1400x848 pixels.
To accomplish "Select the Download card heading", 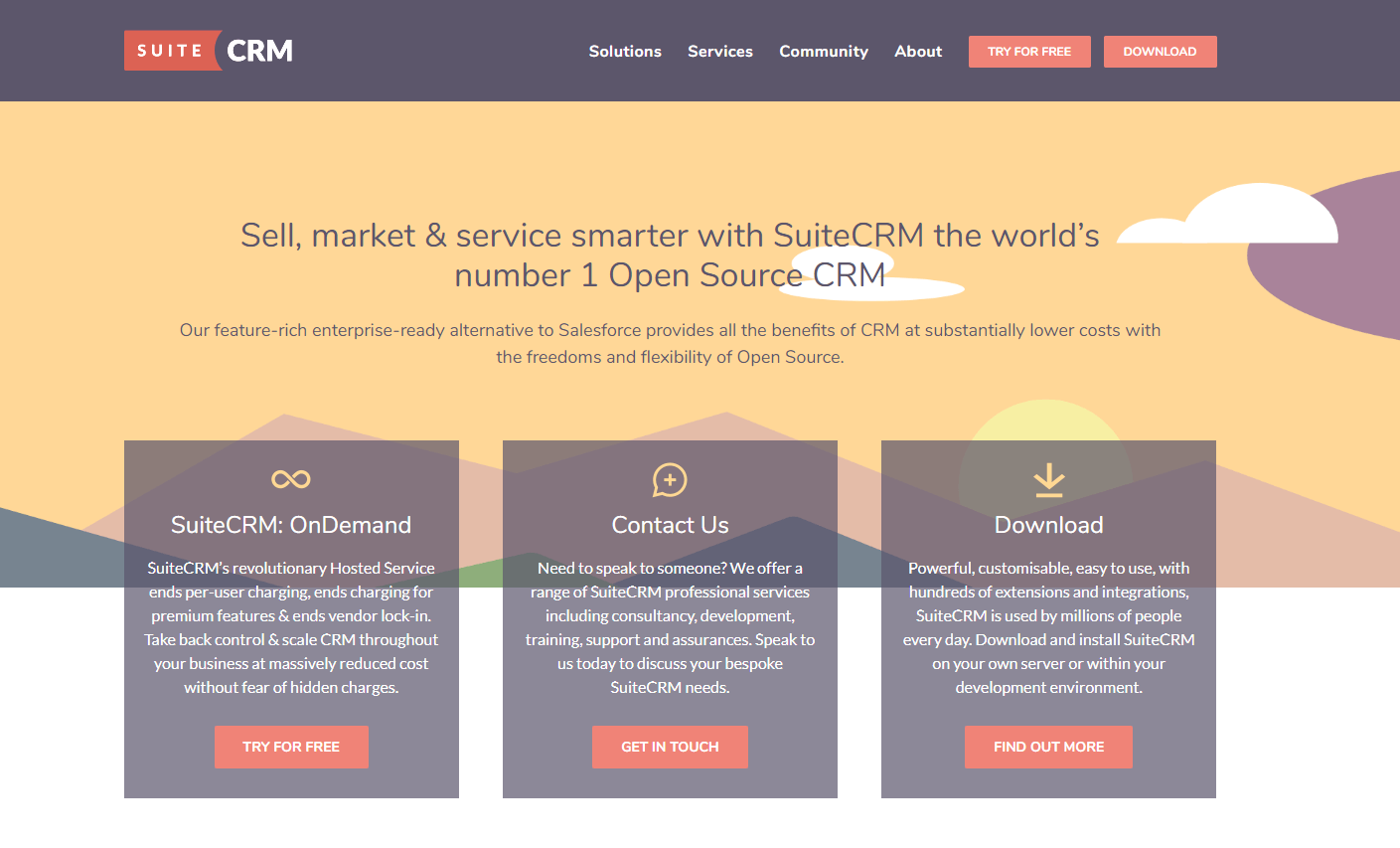I will pyautogui.click(x=1048, y=525).
